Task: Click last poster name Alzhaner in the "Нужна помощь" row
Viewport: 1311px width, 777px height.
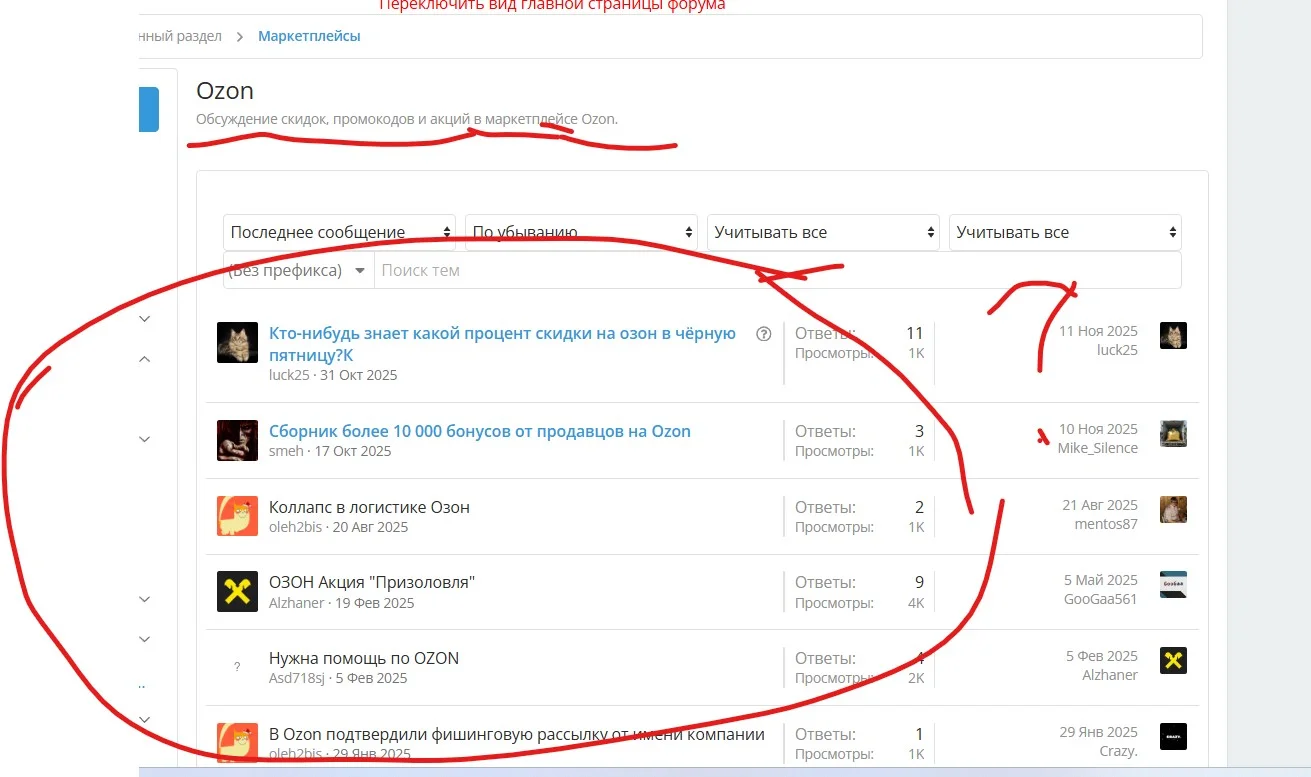Action: coord(1110,675)
